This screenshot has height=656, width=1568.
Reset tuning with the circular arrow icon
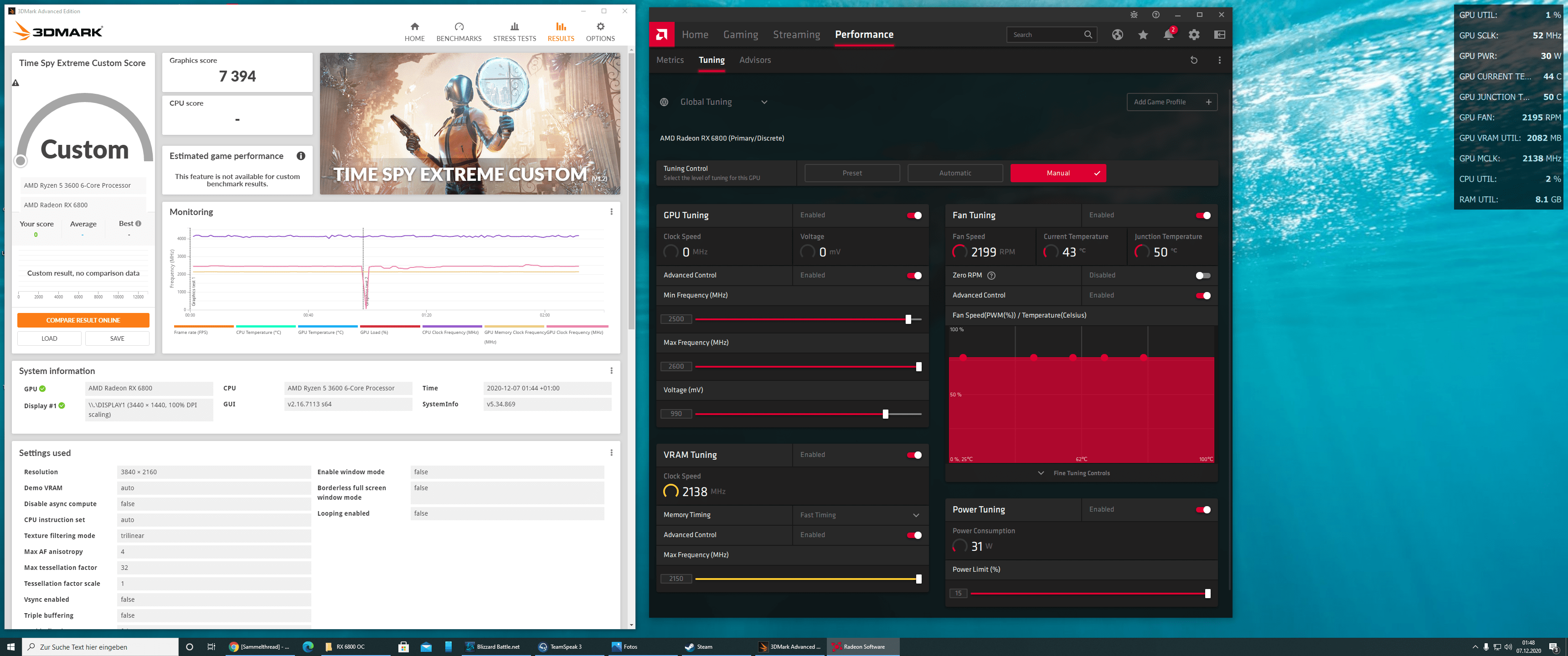1194,60
